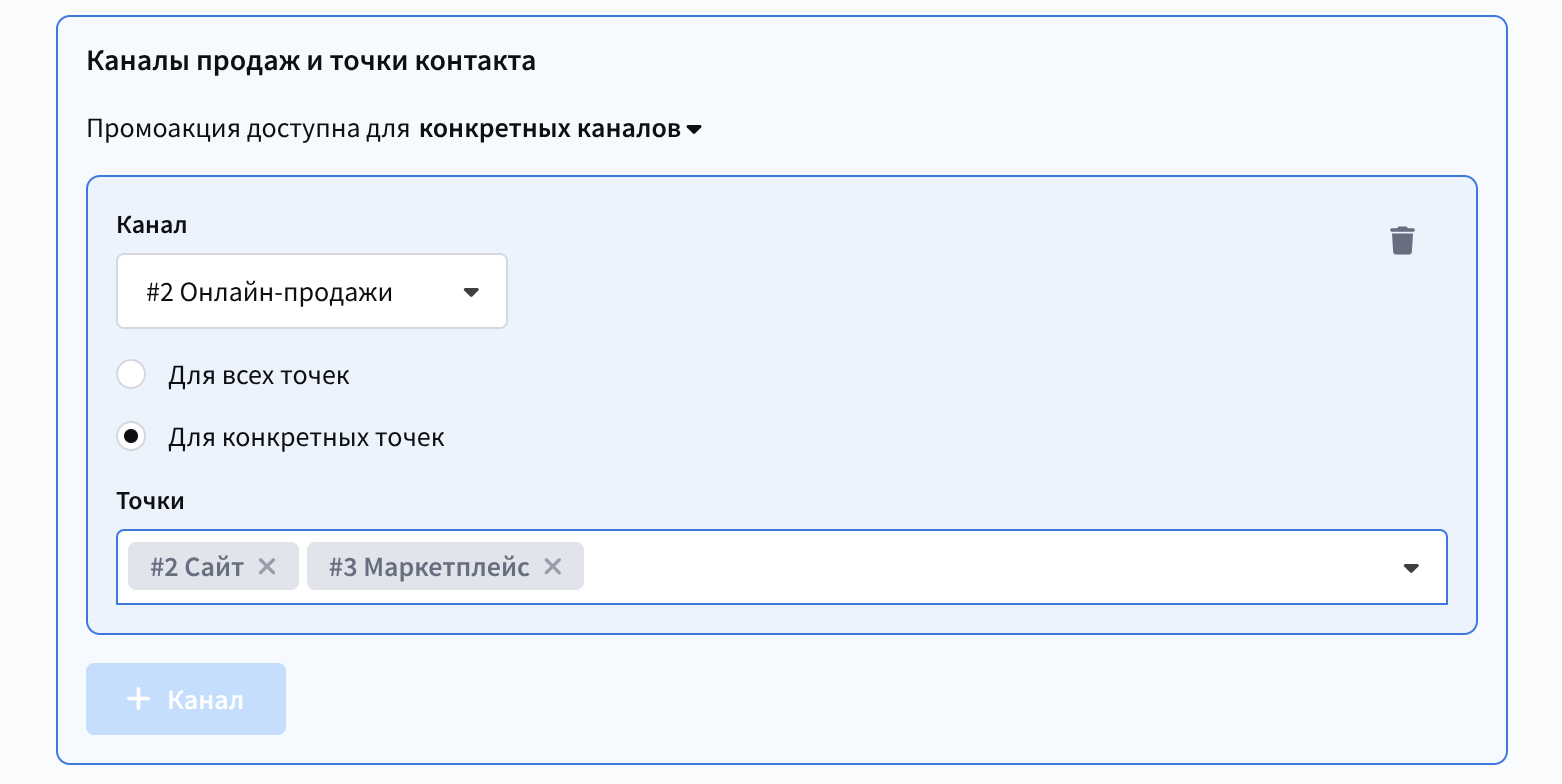
Task: Click the "Точки" field label
Action: pos(150,501)
